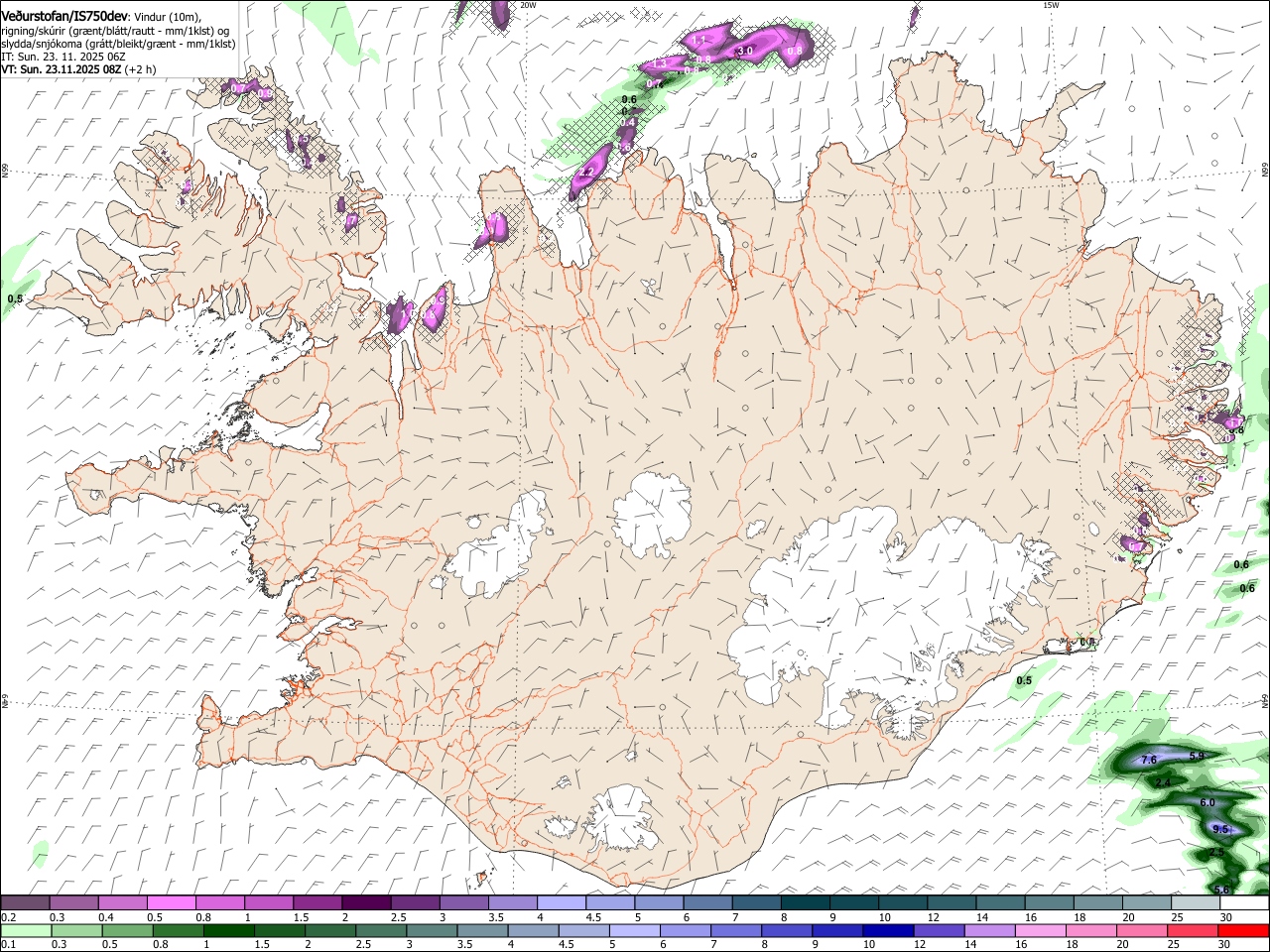Click the round white Hofsjökull glacier in central Iceland
Screen dimensions: 1270x952
(652, 514)
